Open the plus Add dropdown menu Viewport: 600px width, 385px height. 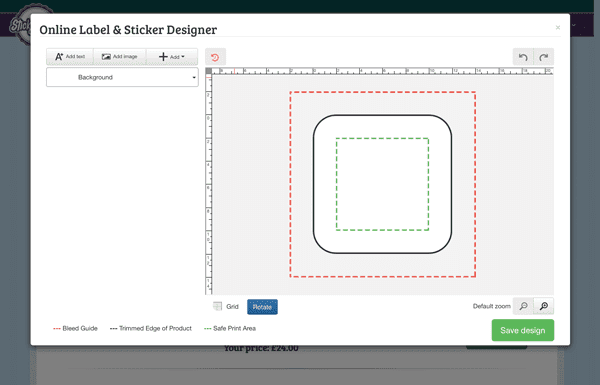pyautogui.click(x=172, y=57)
